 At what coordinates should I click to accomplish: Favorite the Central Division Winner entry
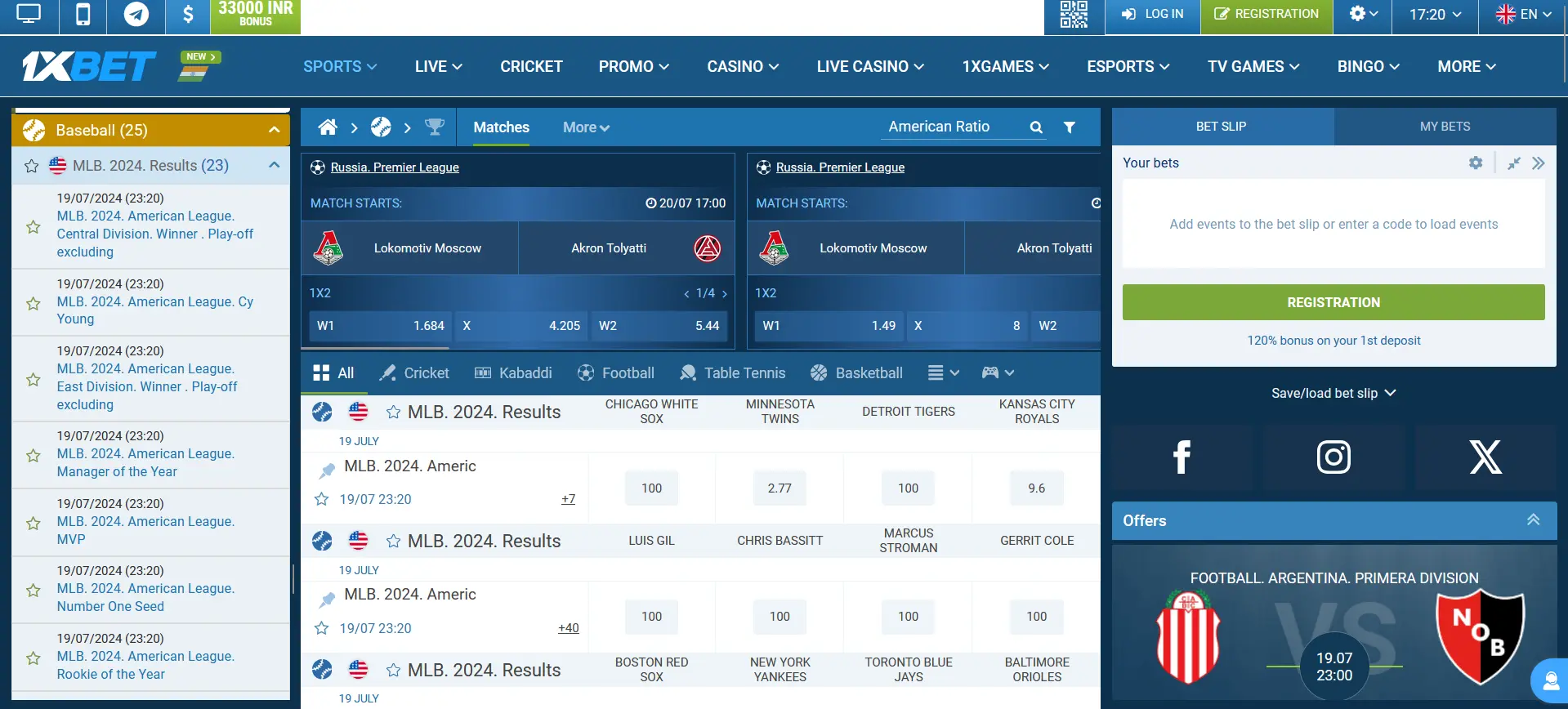[x=34, y=226]
